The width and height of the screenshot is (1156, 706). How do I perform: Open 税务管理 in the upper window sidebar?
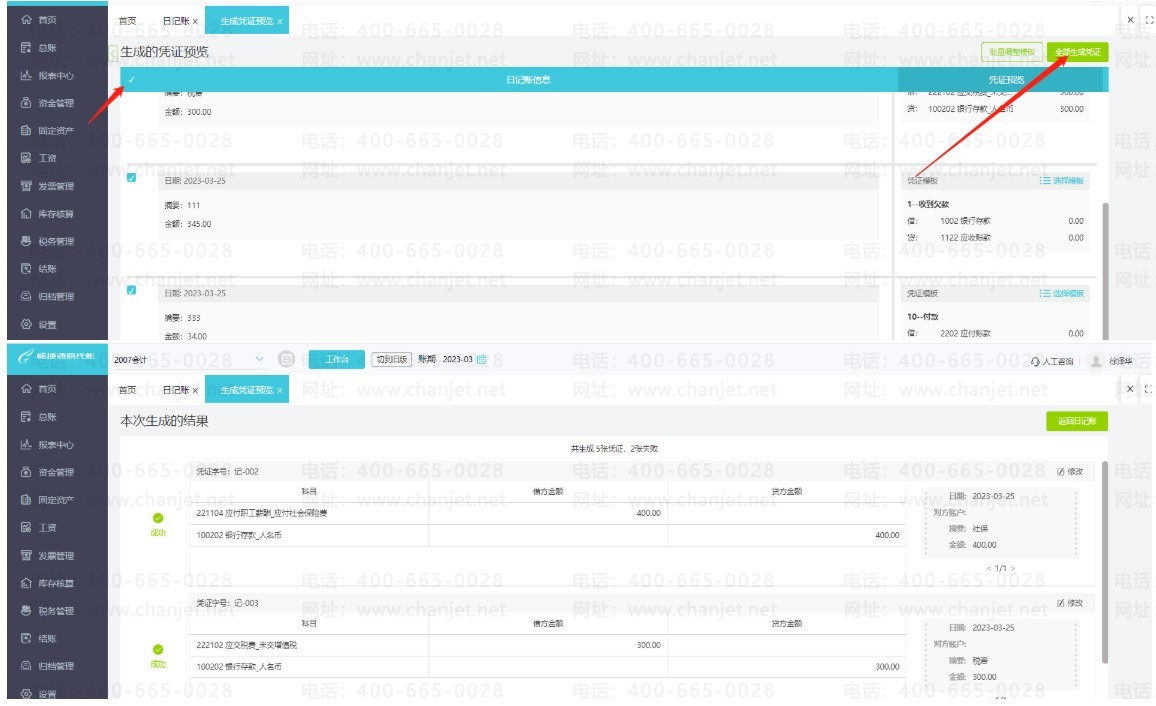point(47,241)
